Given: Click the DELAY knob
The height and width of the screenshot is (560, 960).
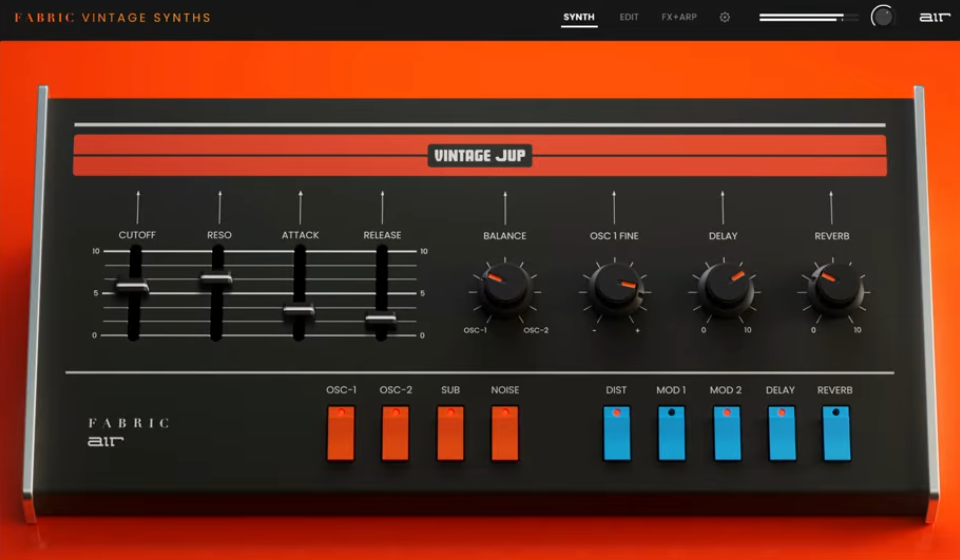Looking at the screenshot, I should point(724,289).
